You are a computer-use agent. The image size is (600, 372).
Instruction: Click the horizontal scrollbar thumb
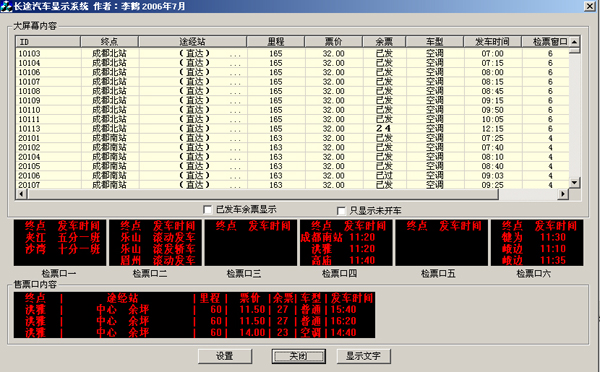pos(262,194)
